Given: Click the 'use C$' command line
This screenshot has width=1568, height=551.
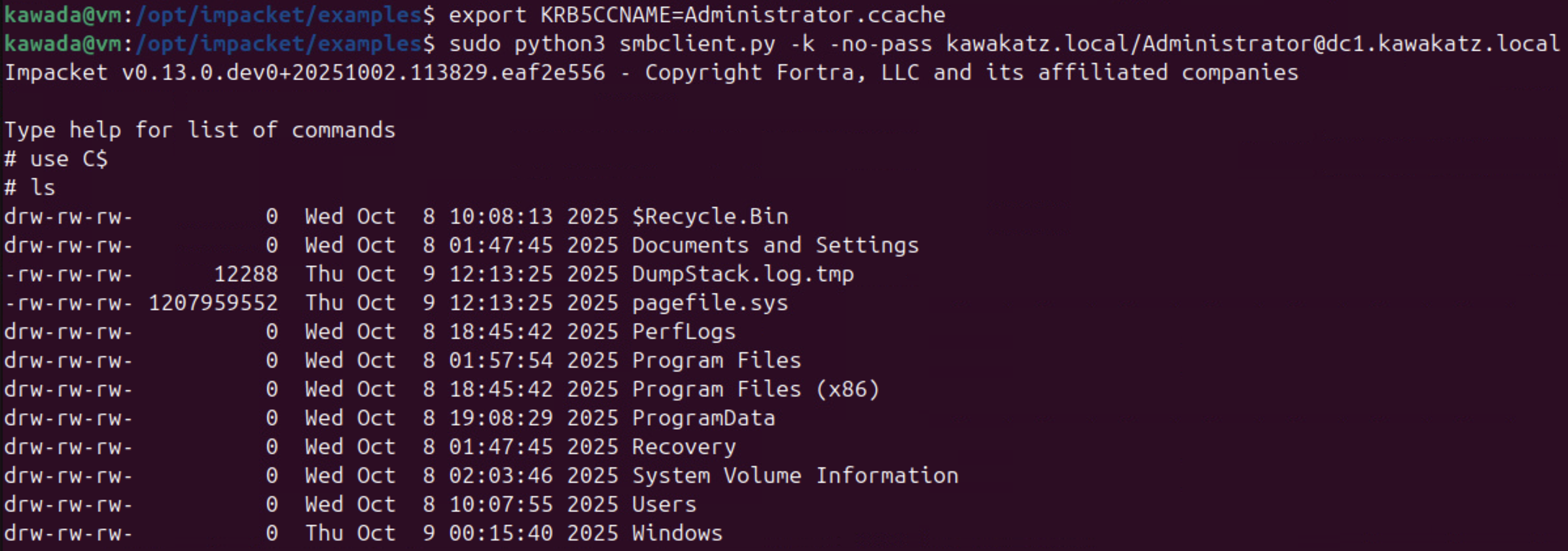Looking at the screenshot, I should (x=68, y=159).
